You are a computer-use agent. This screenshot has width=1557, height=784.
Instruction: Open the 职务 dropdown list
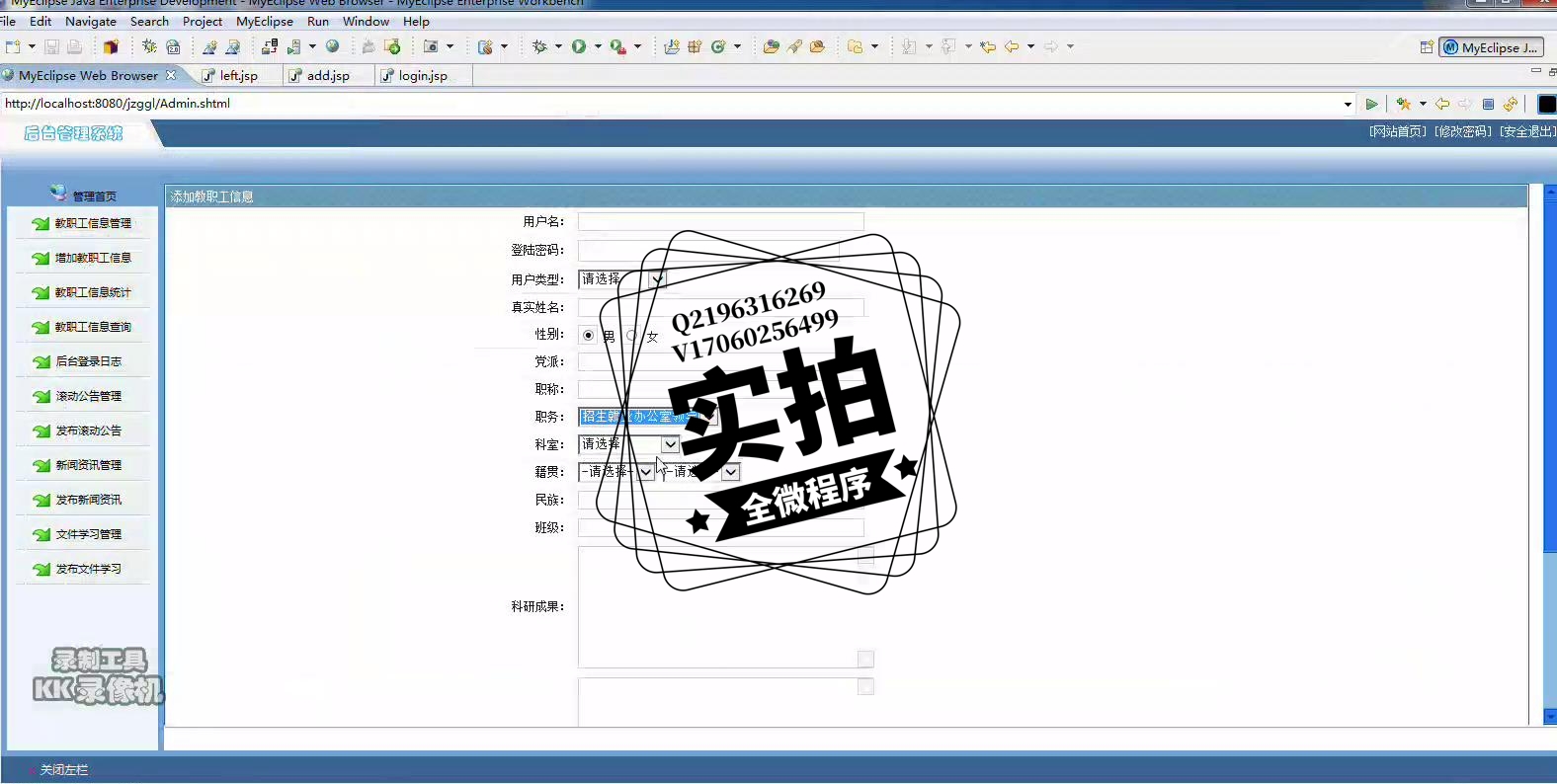tap(648, 417)
